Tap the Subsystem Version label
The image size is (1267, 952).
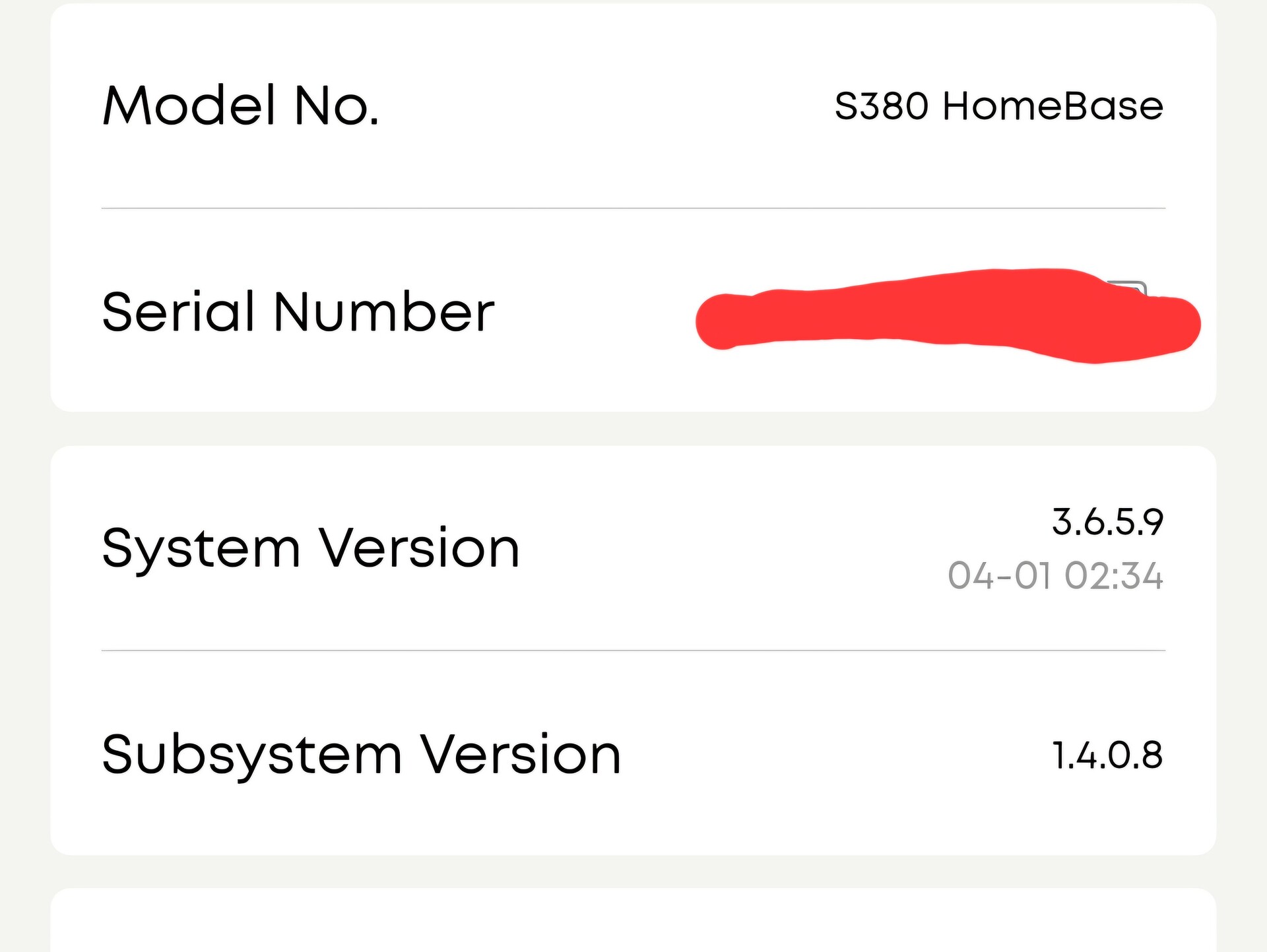click(x=362, y=755)
